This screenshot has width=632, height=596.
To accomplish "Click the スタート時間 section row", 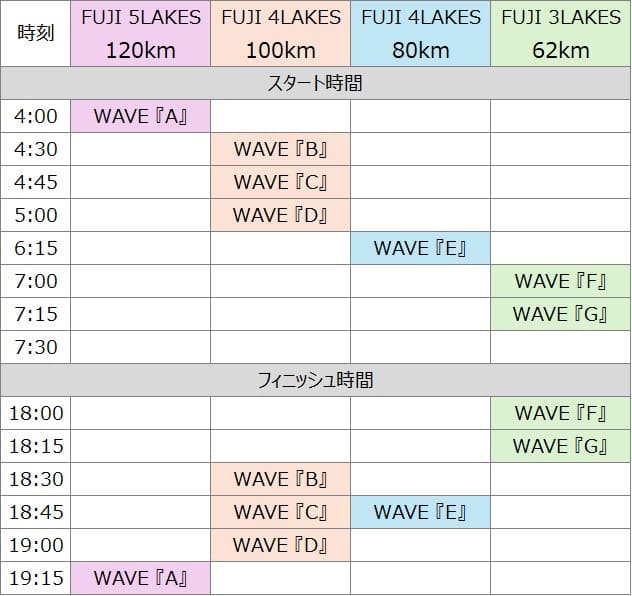I will pos(316,83).
